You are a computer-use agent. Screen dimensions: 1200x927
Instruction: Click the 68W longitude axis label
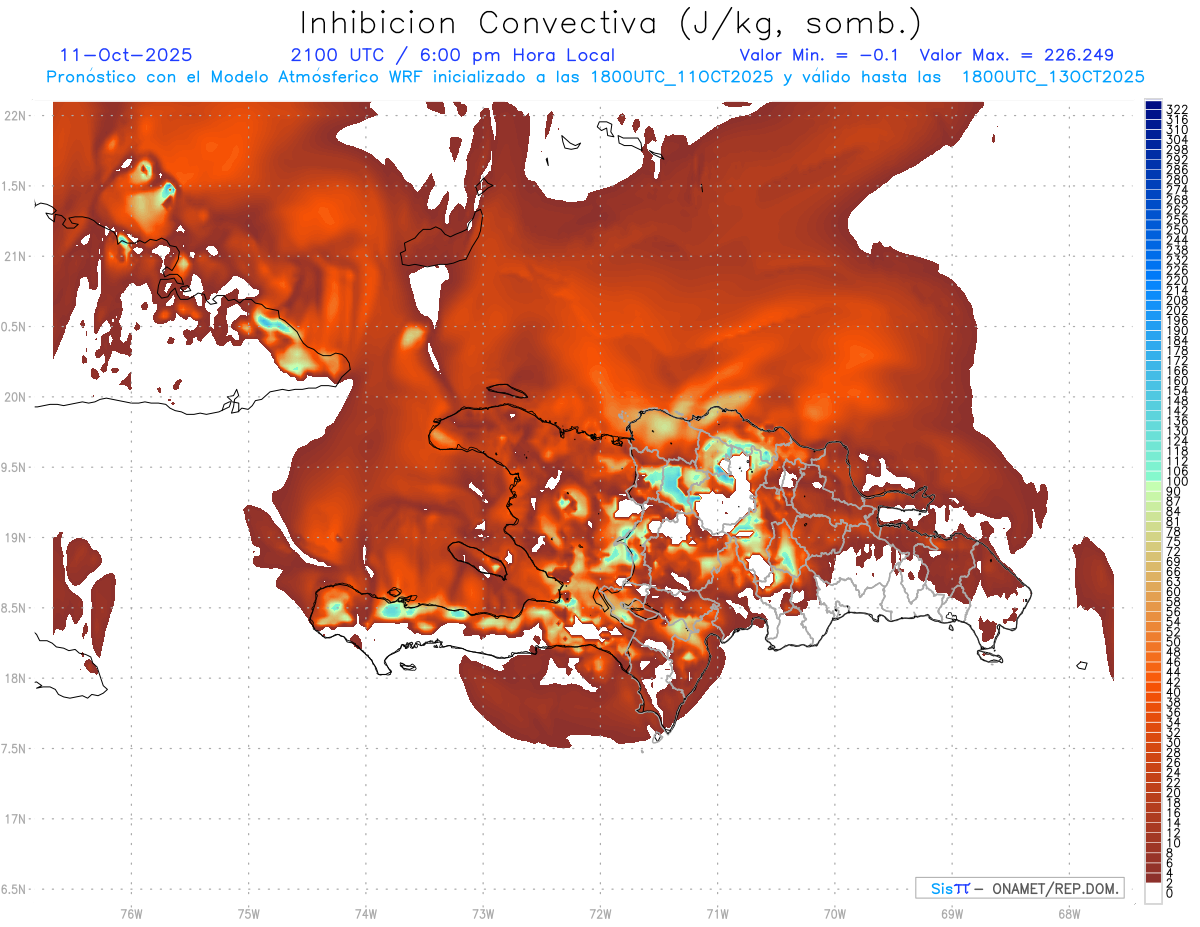coord(1068,913)
